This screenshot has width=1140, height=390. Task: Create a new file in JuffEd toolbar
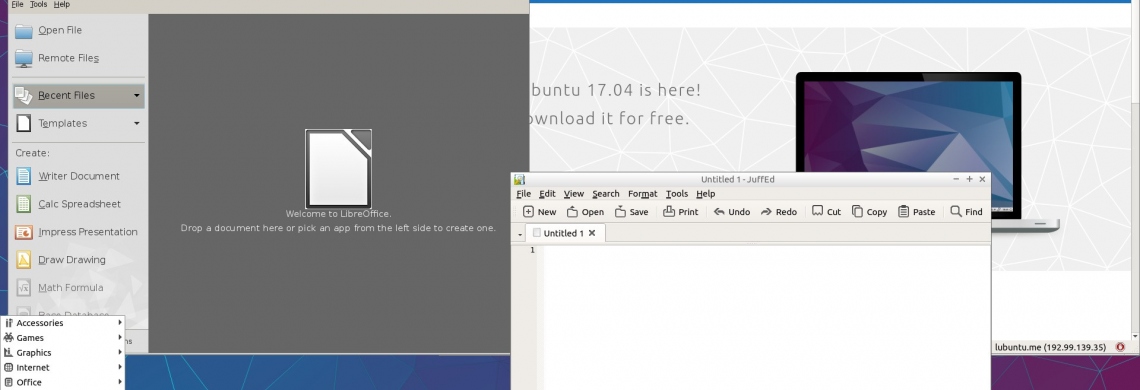click(539, 212)
